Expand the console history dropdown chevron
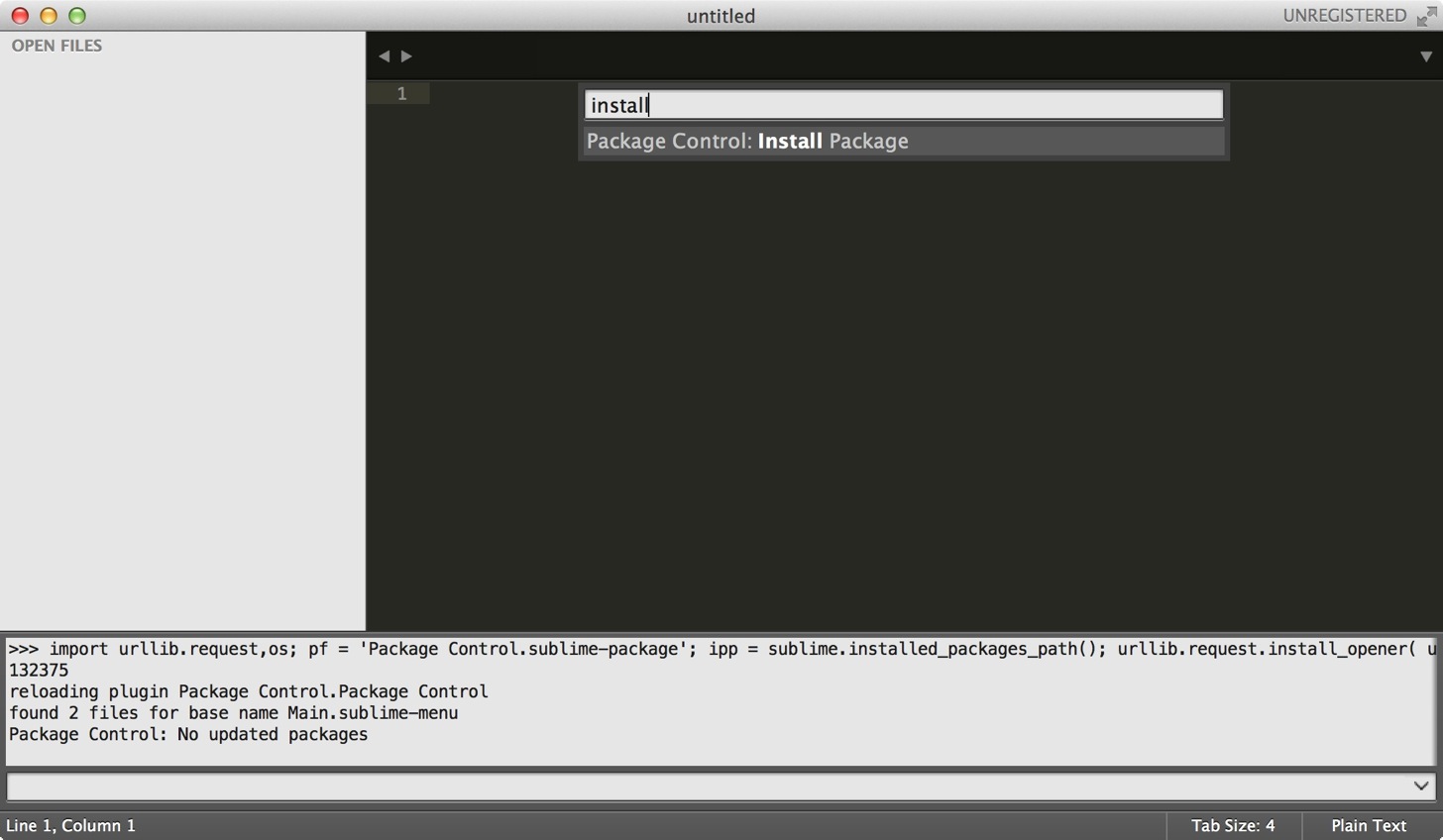1443x840 pixels. coord(1421,786)
